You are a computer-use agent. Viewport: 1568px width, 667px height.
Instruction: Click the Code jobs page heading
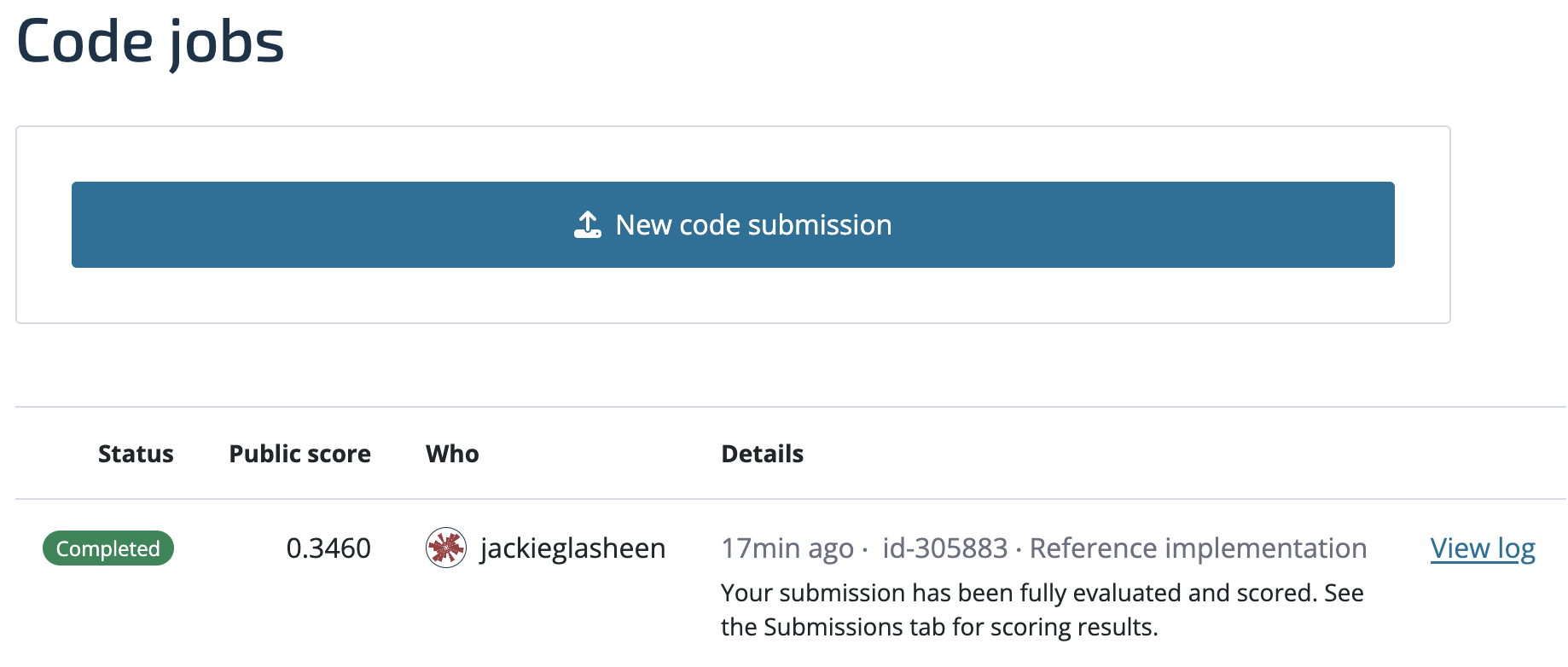click(150, 41)
